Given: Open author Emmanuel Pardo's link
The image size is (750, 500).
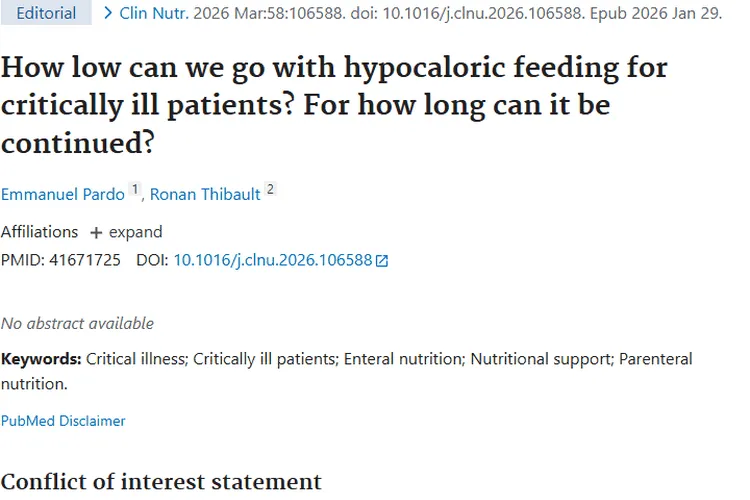Looking at the screenshot, I should pos(63,194).
